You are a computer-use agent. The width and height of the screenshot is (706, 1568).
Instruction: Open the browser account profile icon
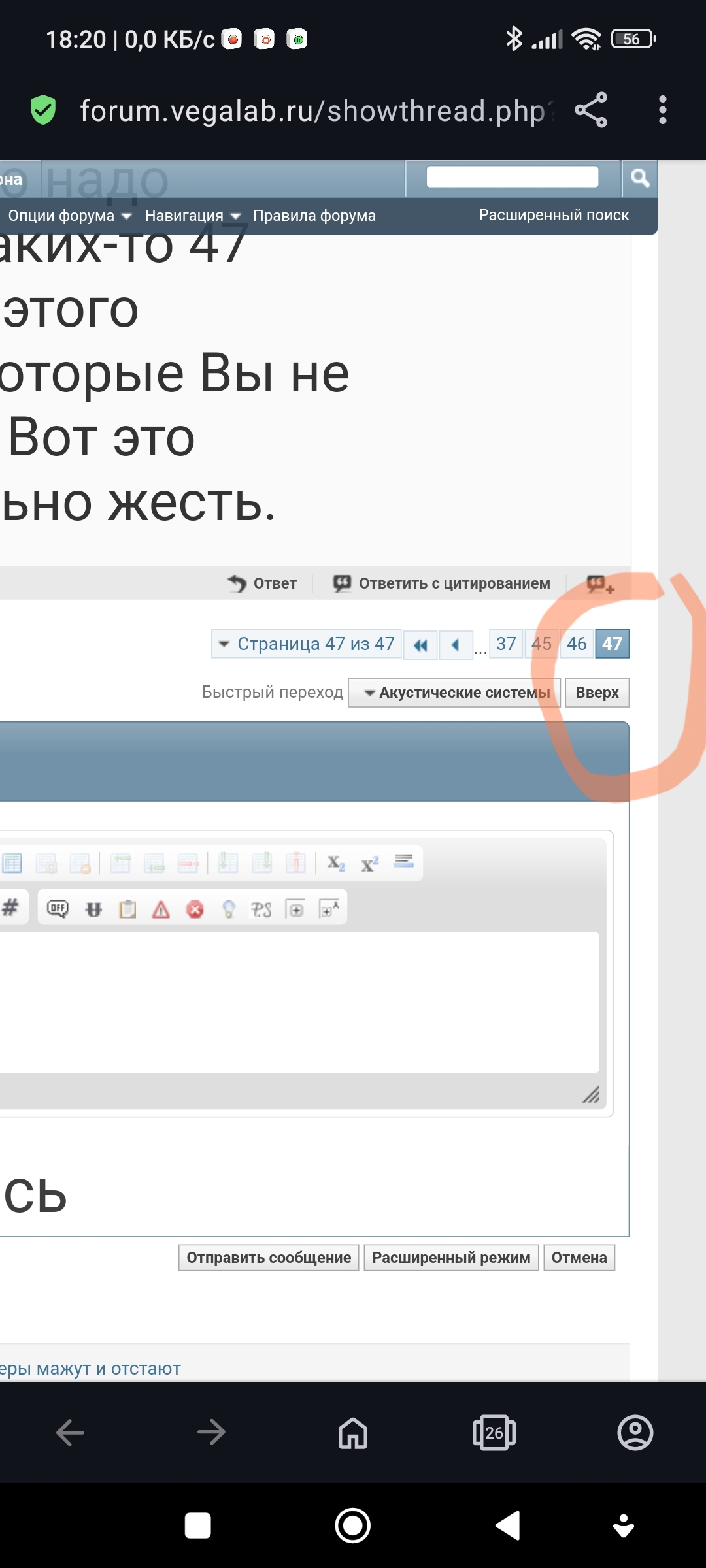[x=635, y=1433]
